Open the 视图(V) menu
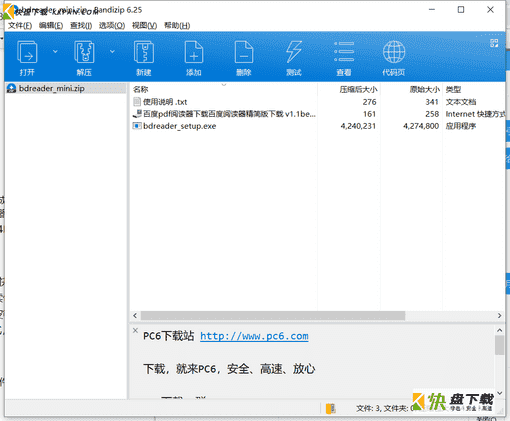Screen dimensions: 510x421 click(144, 26)
